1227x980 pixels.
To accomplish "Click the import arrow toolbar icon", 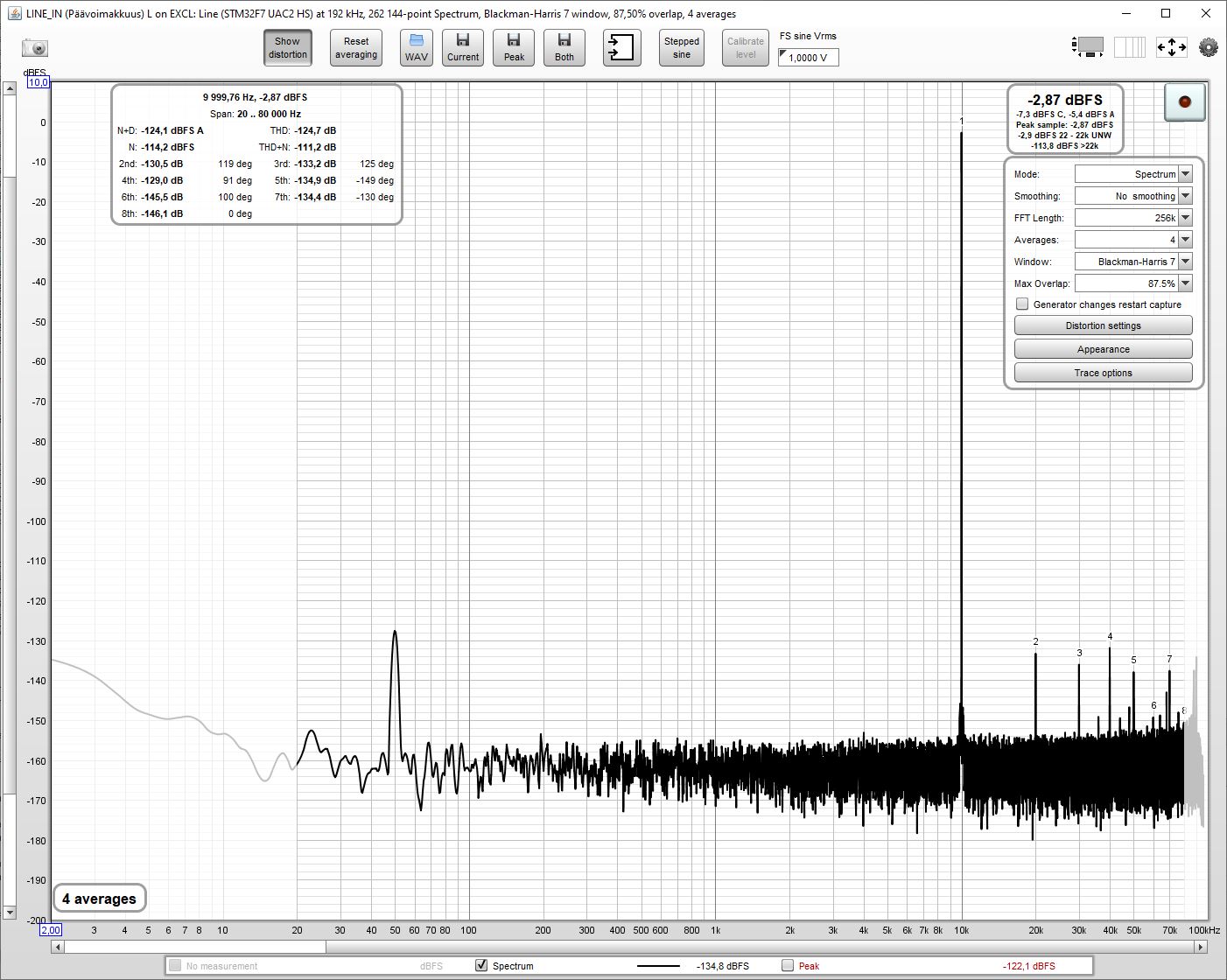I will point(622,47).
